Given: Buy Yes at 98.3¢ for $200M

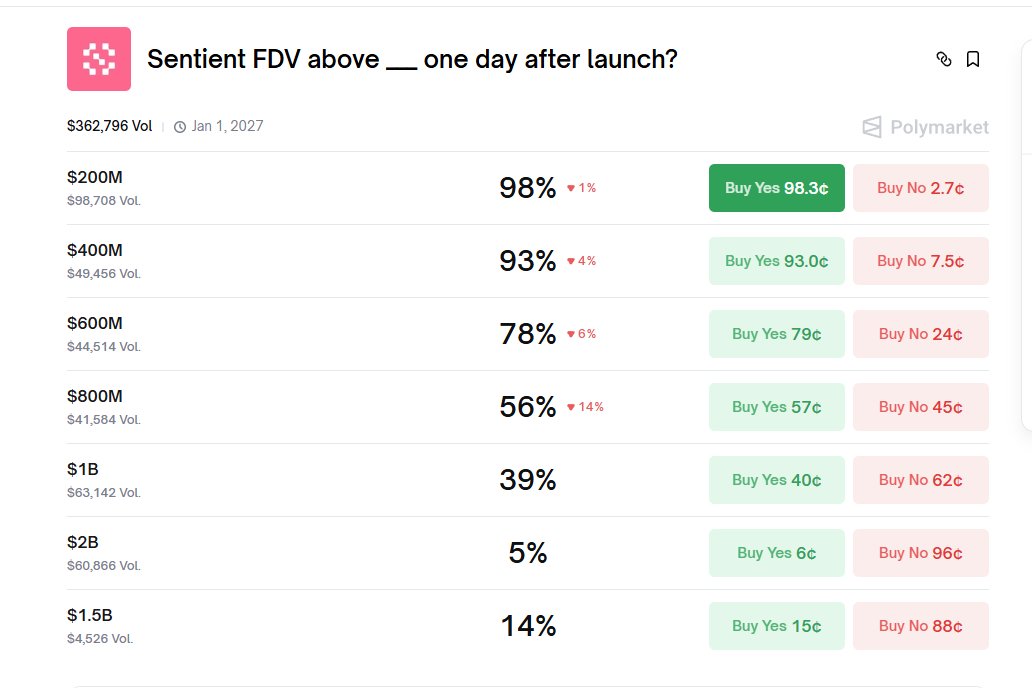Looking at the screenshot, I should (x=776, y=188).
